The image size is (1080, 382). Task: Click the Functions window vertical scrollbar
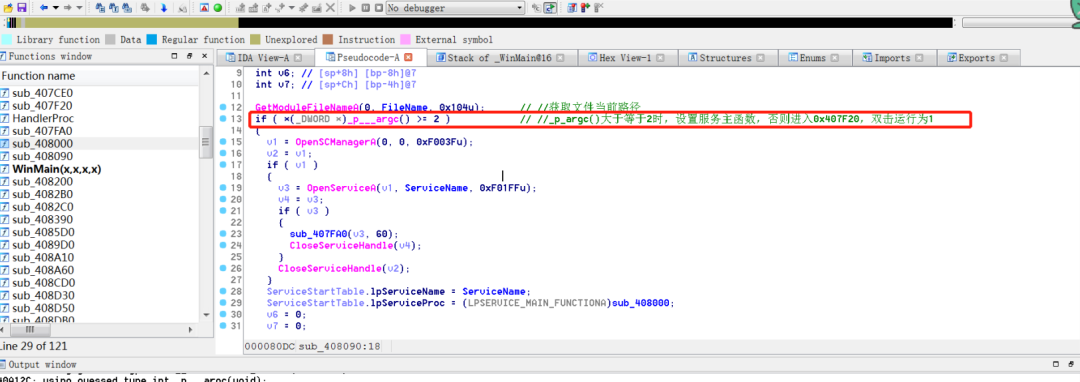click(205, 193)
